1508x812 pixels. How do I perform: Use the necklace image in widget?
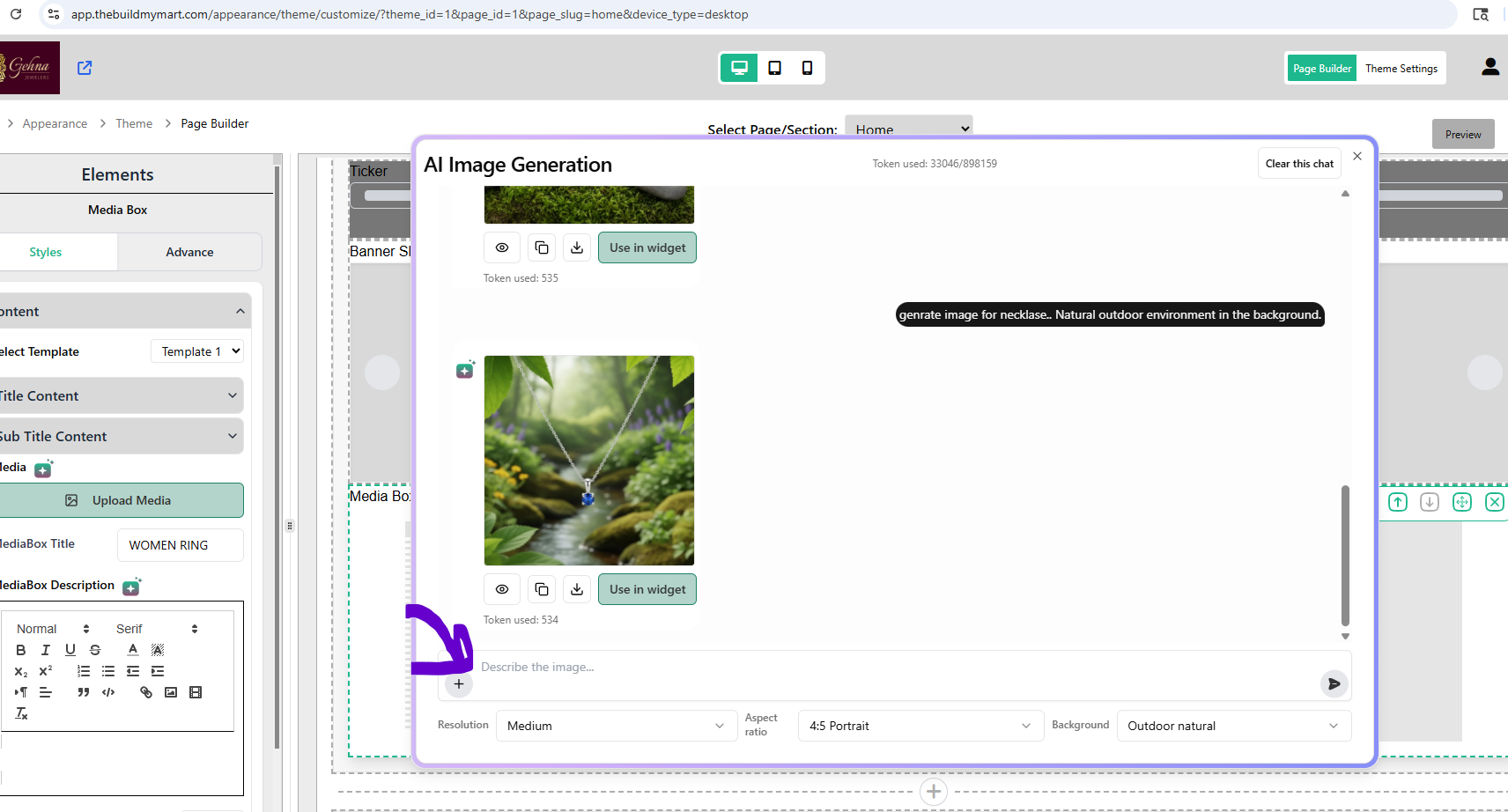click(x=647, y=589)
